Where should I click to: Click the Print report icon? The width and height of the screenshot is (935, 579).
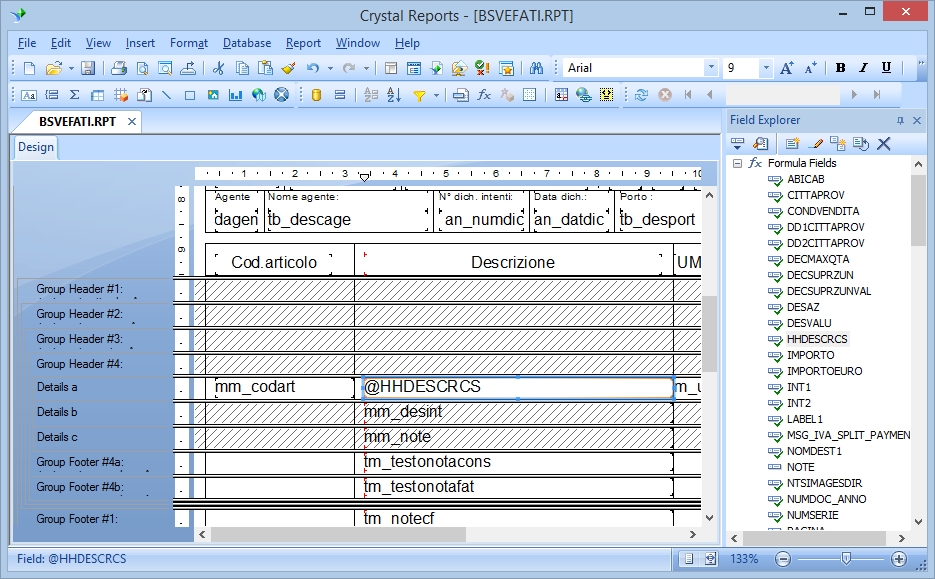point(119,68)
